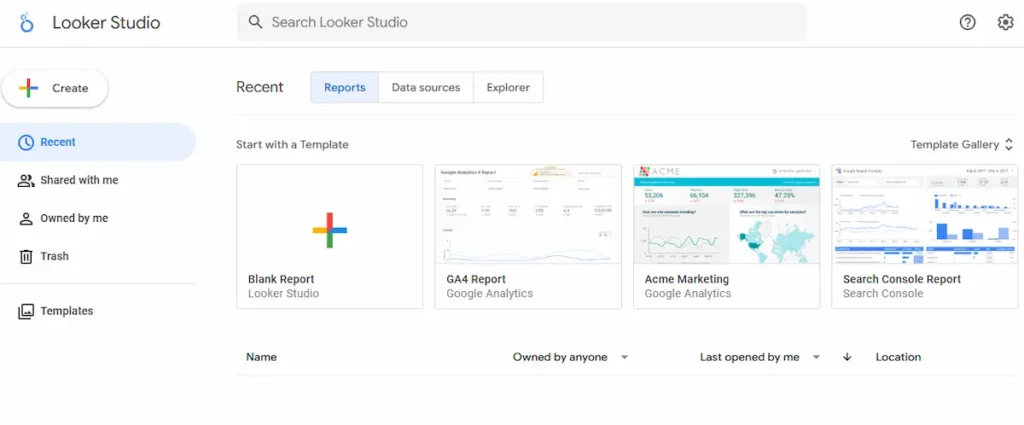Screen dimensions: 1024x425
Task: Switch to the Reports tab
Action: click(345, 87)
